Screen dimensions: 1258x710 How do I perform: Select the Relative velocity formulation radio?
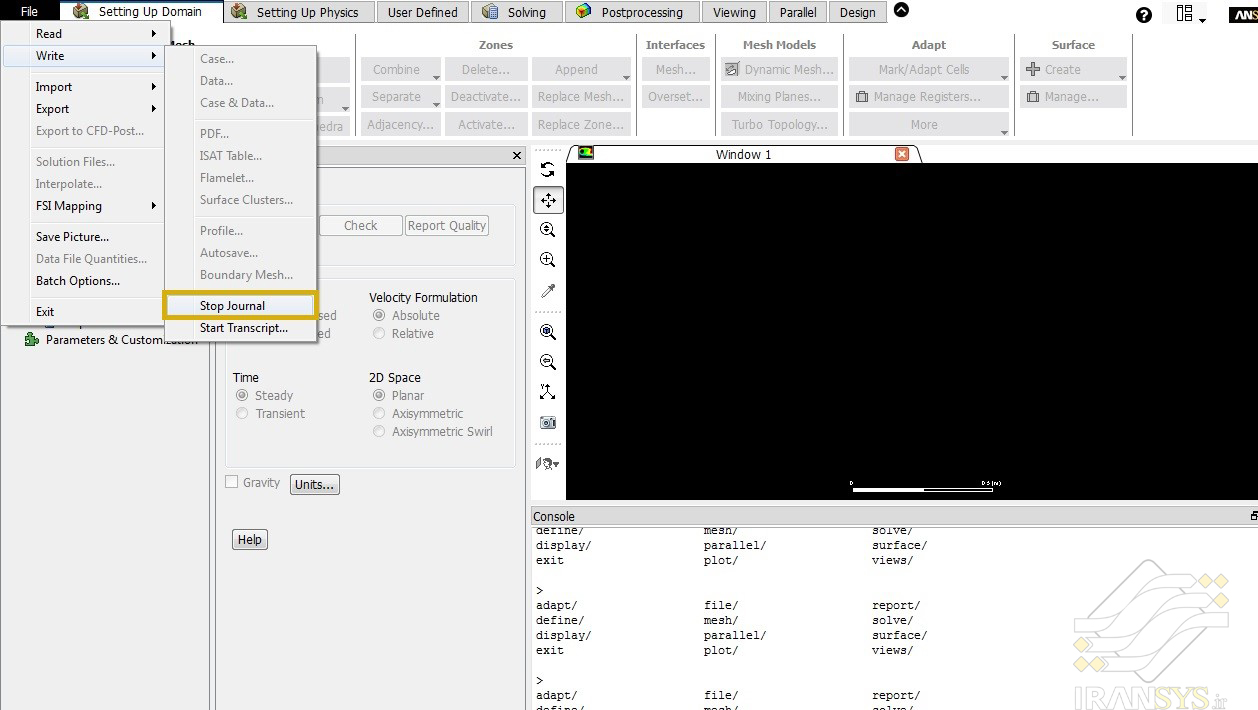point(379,333)
